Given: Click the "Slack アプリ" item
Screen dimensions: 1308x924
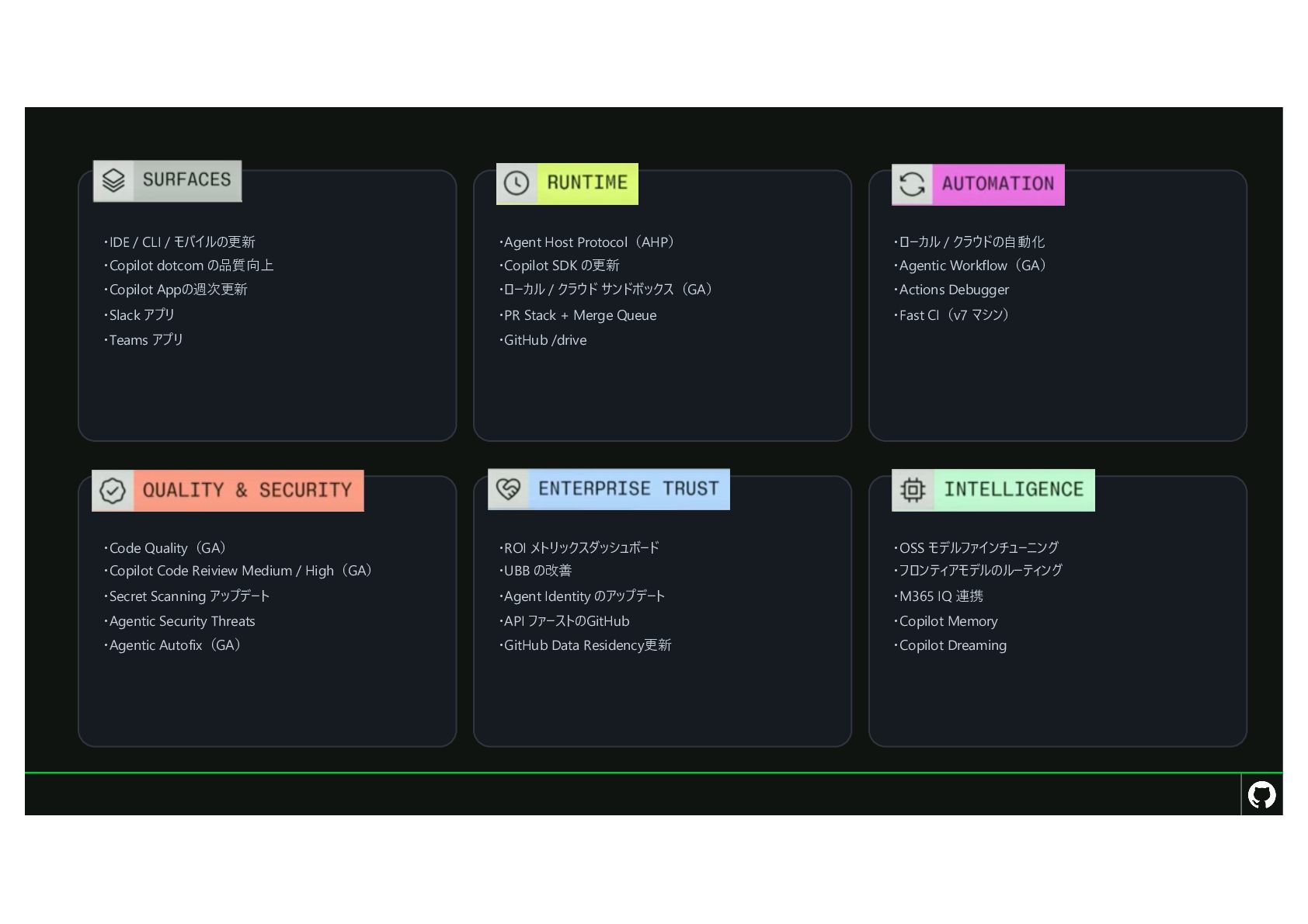Looking at the screenshot, I should tap(139, 315).
